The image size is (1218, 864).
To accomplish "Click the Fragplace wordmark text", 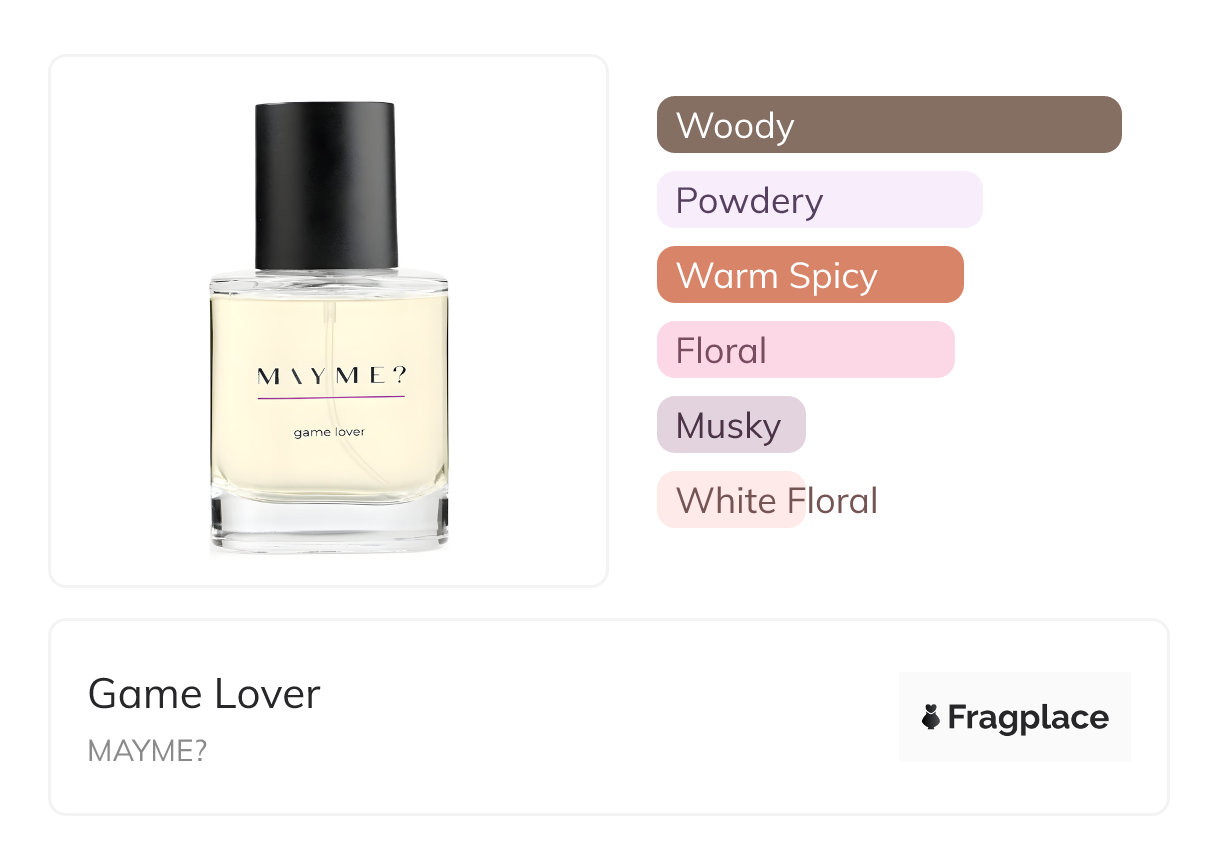I will 1028,718.
